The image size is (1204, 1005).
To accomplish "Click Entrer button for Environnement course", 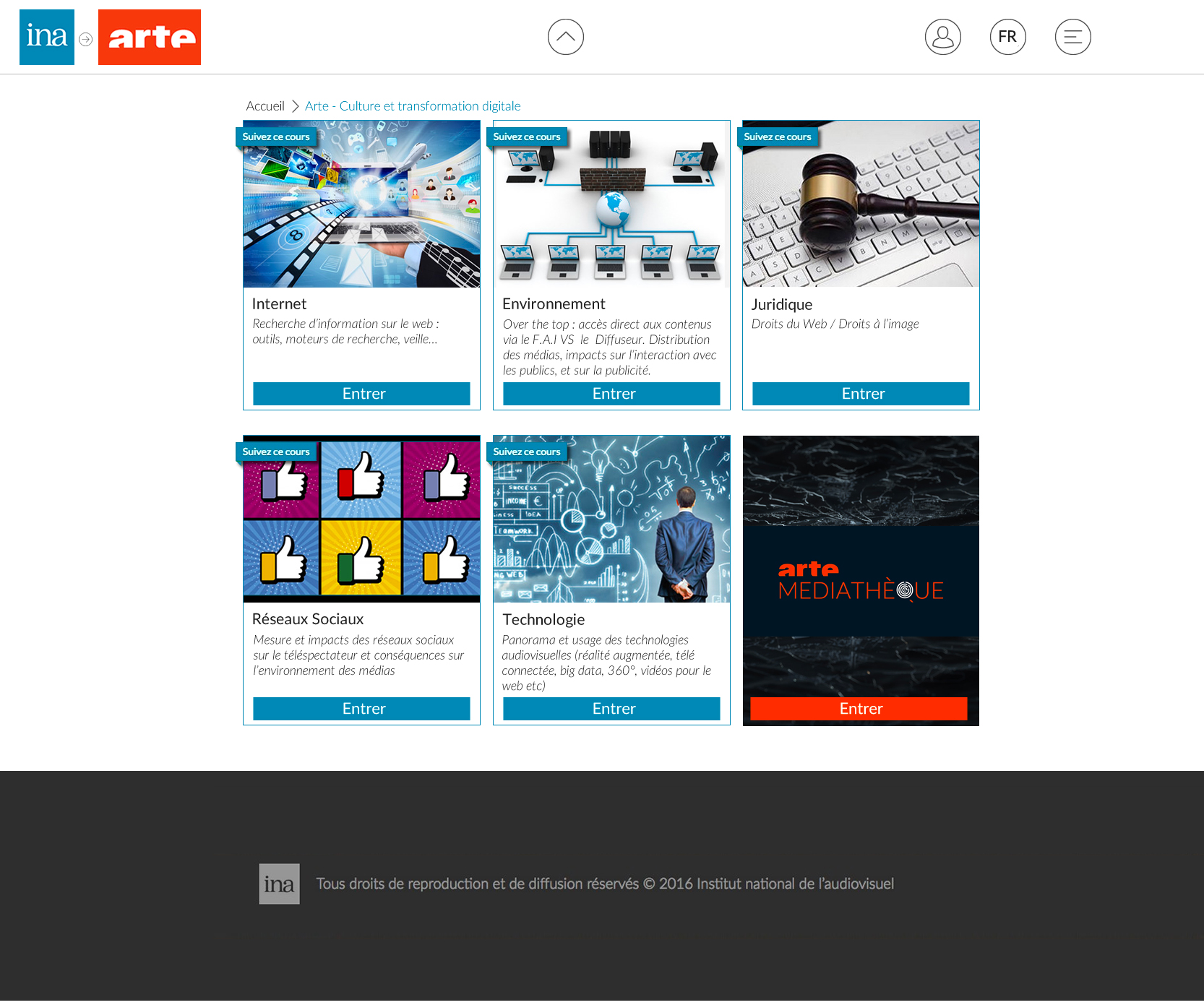I will point(611,394).
